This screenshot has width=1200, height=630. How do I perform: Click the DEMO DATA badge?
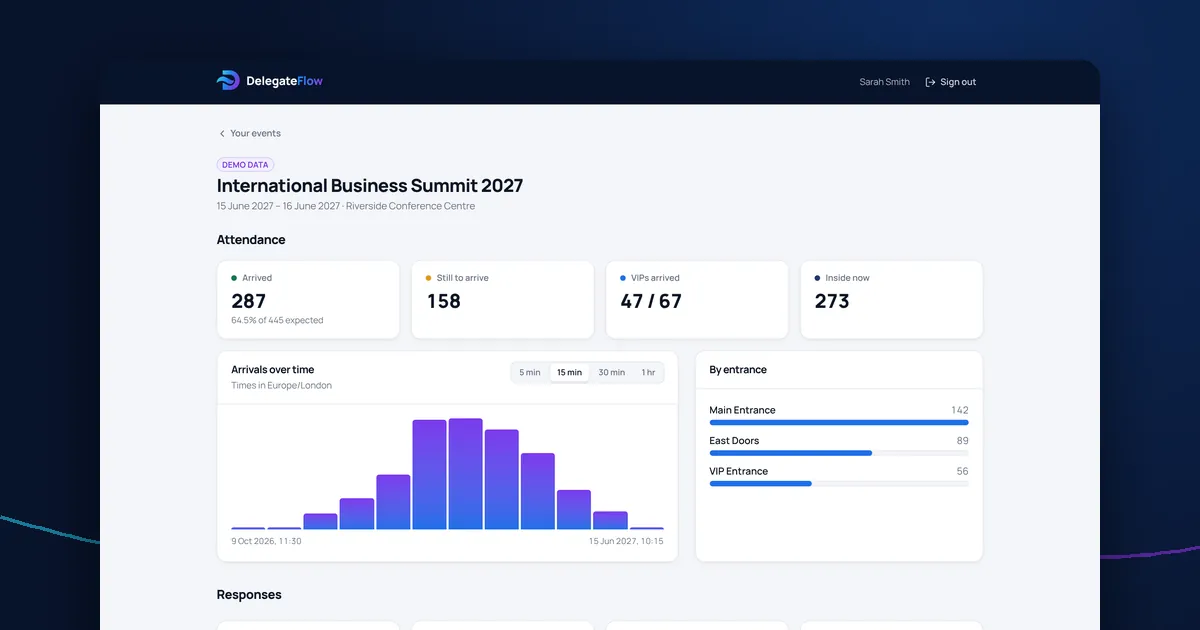pos(245,165)
